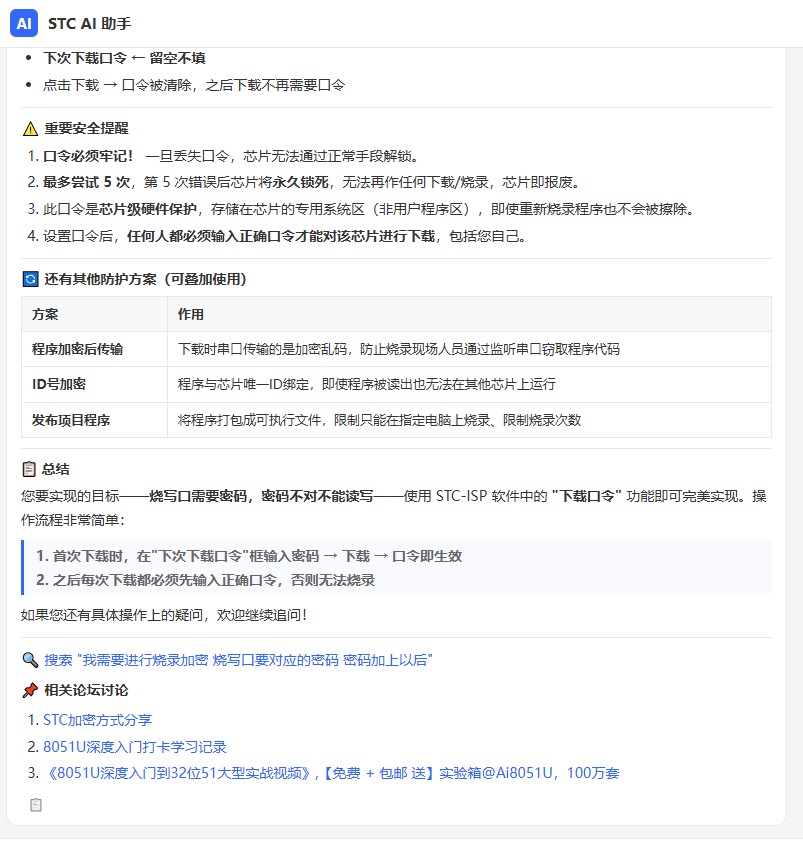The width and height of the screenshot is (803, 841).
Task: Click the 此口令是芯片级硬件保护 list item
Action: point(369,209)
